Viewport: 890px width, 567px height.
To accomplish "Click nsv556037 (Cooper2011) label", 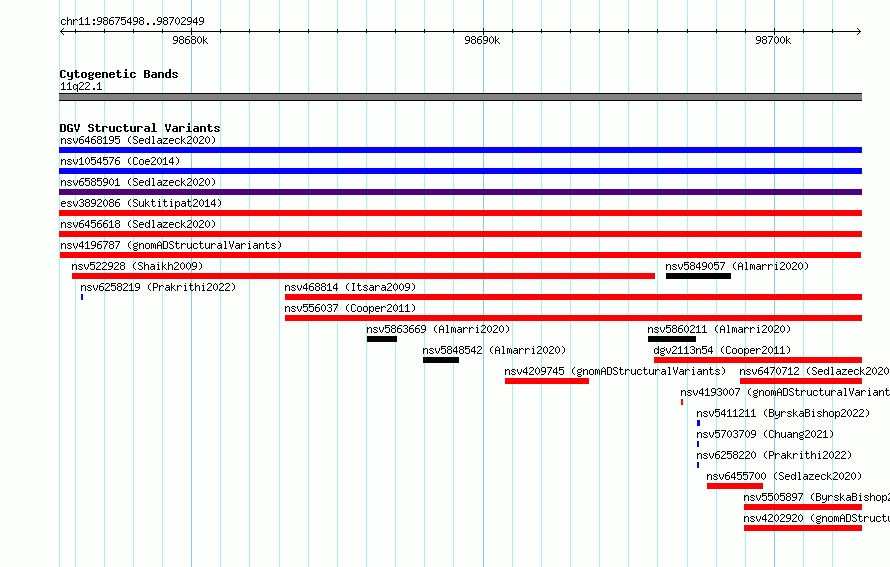I will click(x=350, y=308).
